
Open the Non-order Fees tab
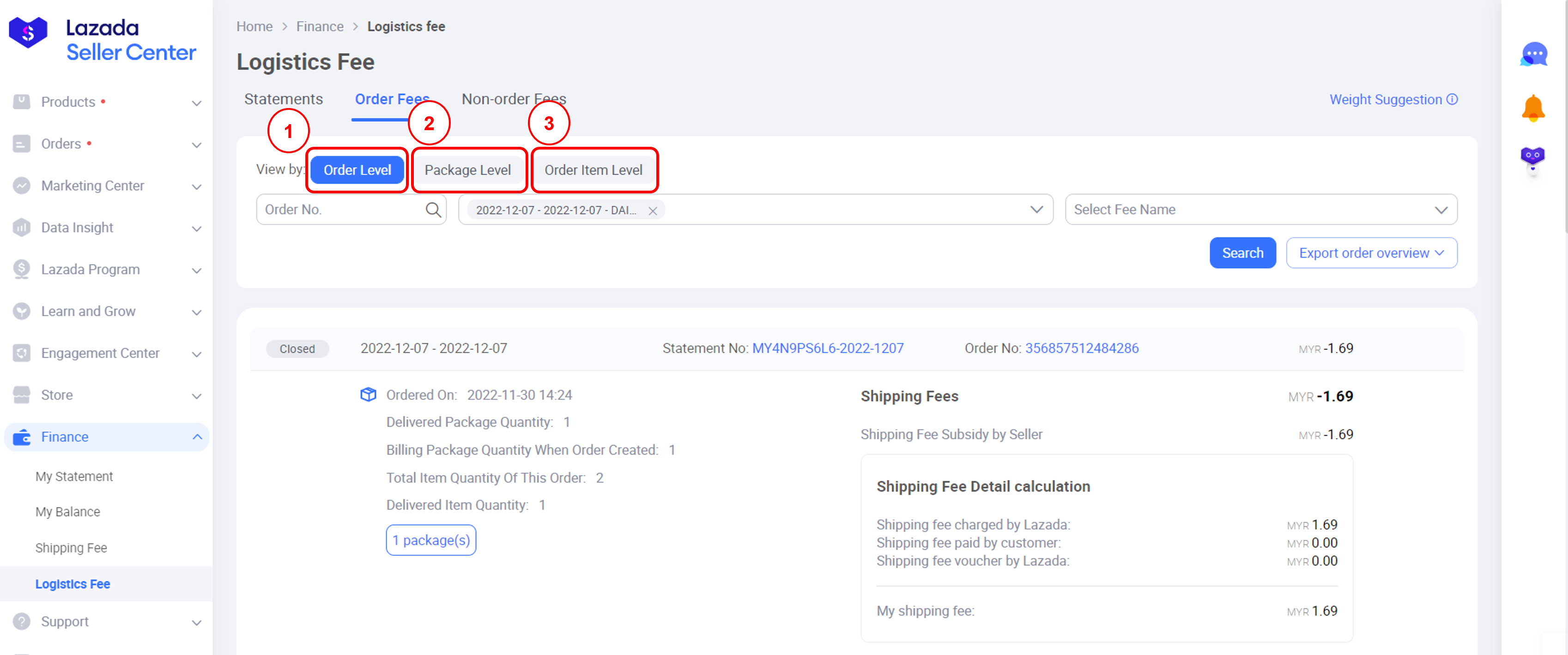coord(513,98)
